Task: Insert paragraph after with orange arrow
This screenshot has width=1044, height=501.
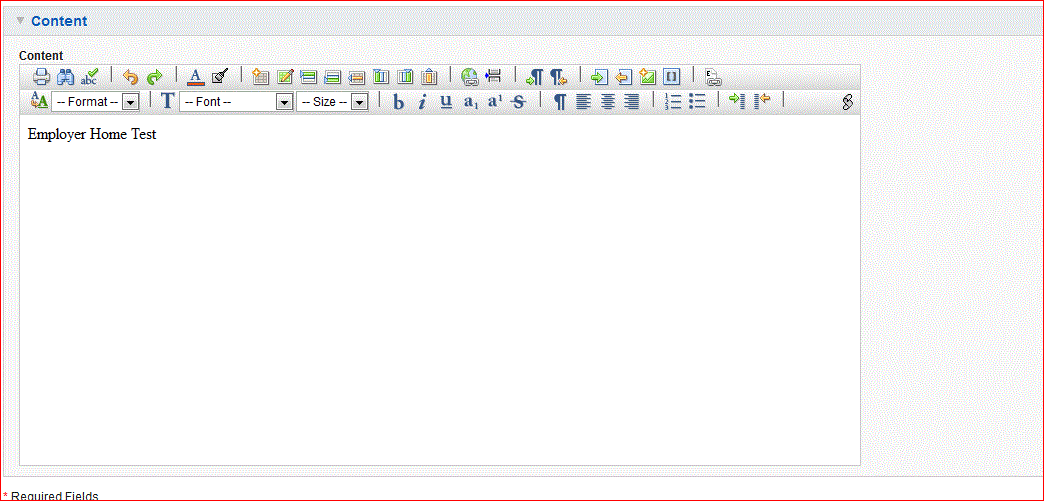Action: [x=558, y=77]
